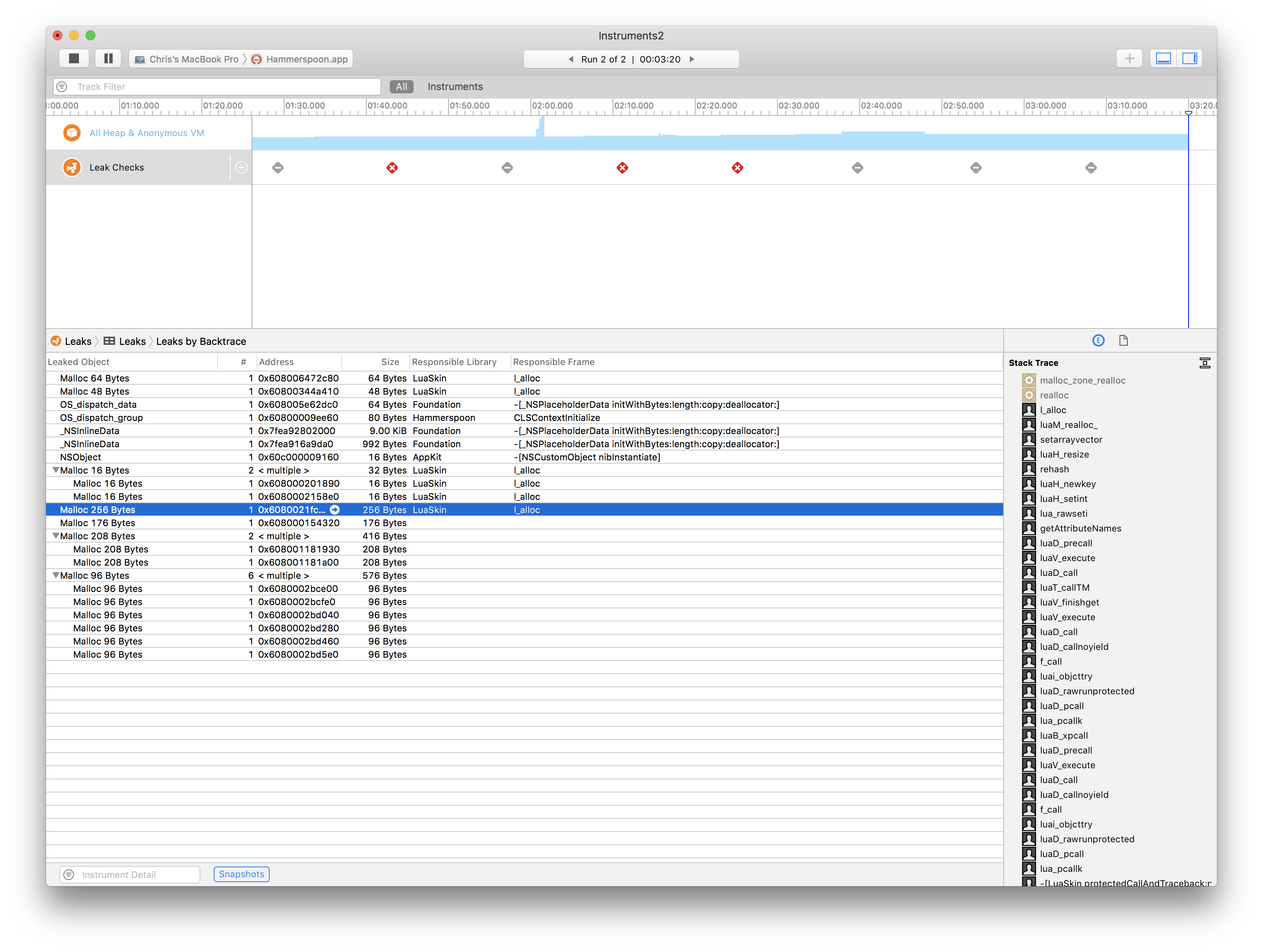This screenshot has width=1263, height=952.
Task: Select the All track filter tab
Action: 401,87
